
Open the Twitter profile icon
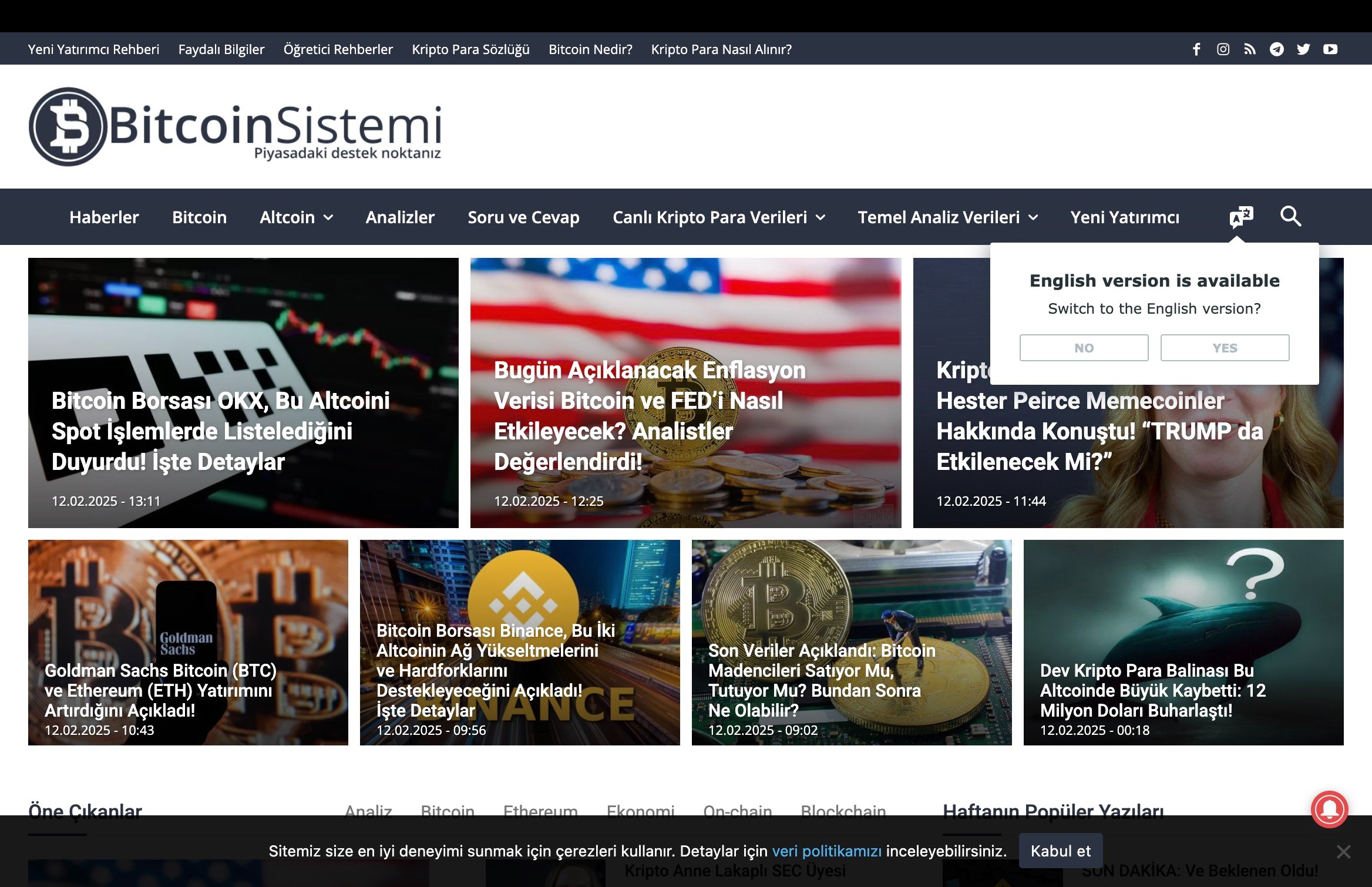coord(1304,49)
